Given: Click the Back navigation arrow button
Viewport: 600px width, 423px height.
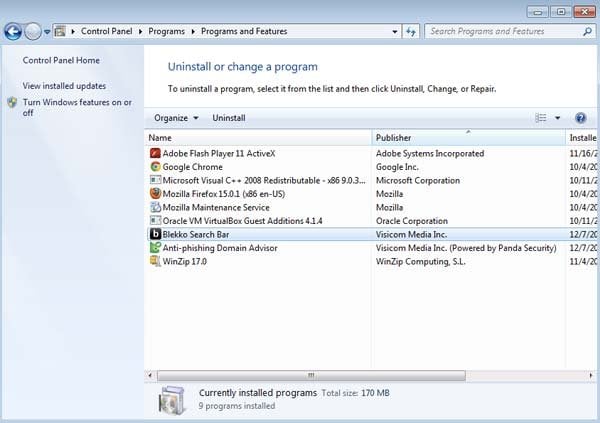Looking at the screenshot, I should (13, 31).
